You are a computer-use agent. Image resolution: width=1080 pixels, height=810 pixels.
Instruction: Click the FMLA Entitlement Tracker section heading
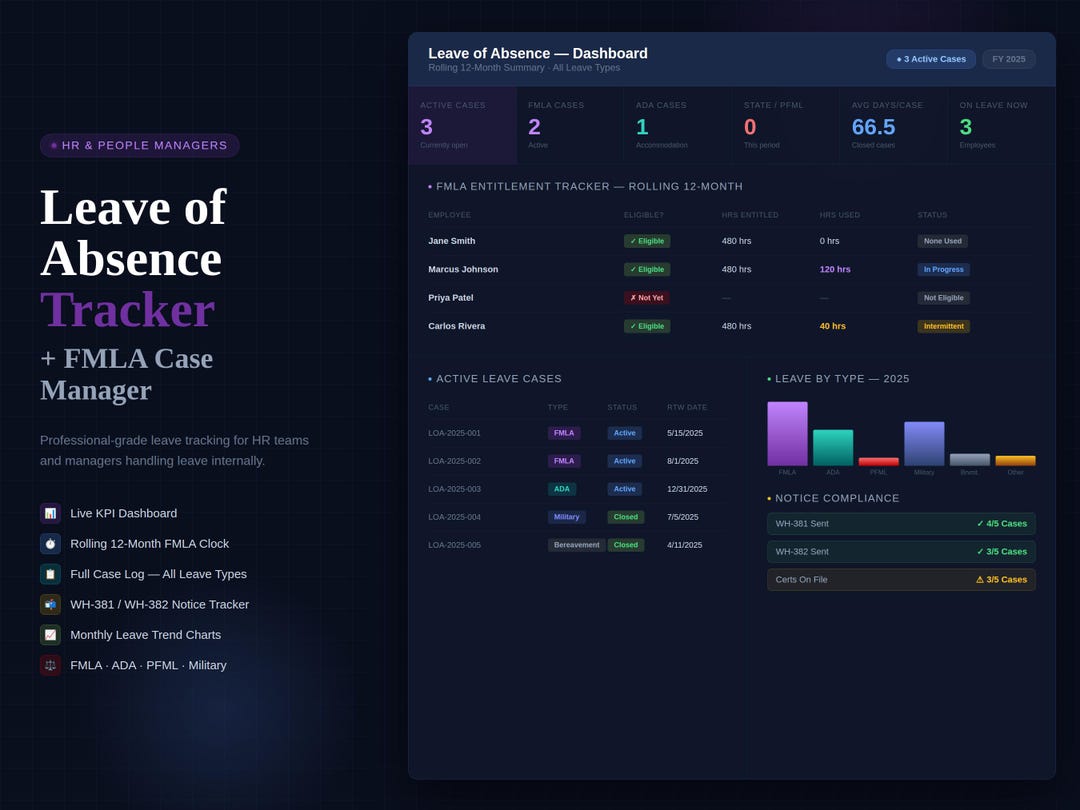coord(589,186)
